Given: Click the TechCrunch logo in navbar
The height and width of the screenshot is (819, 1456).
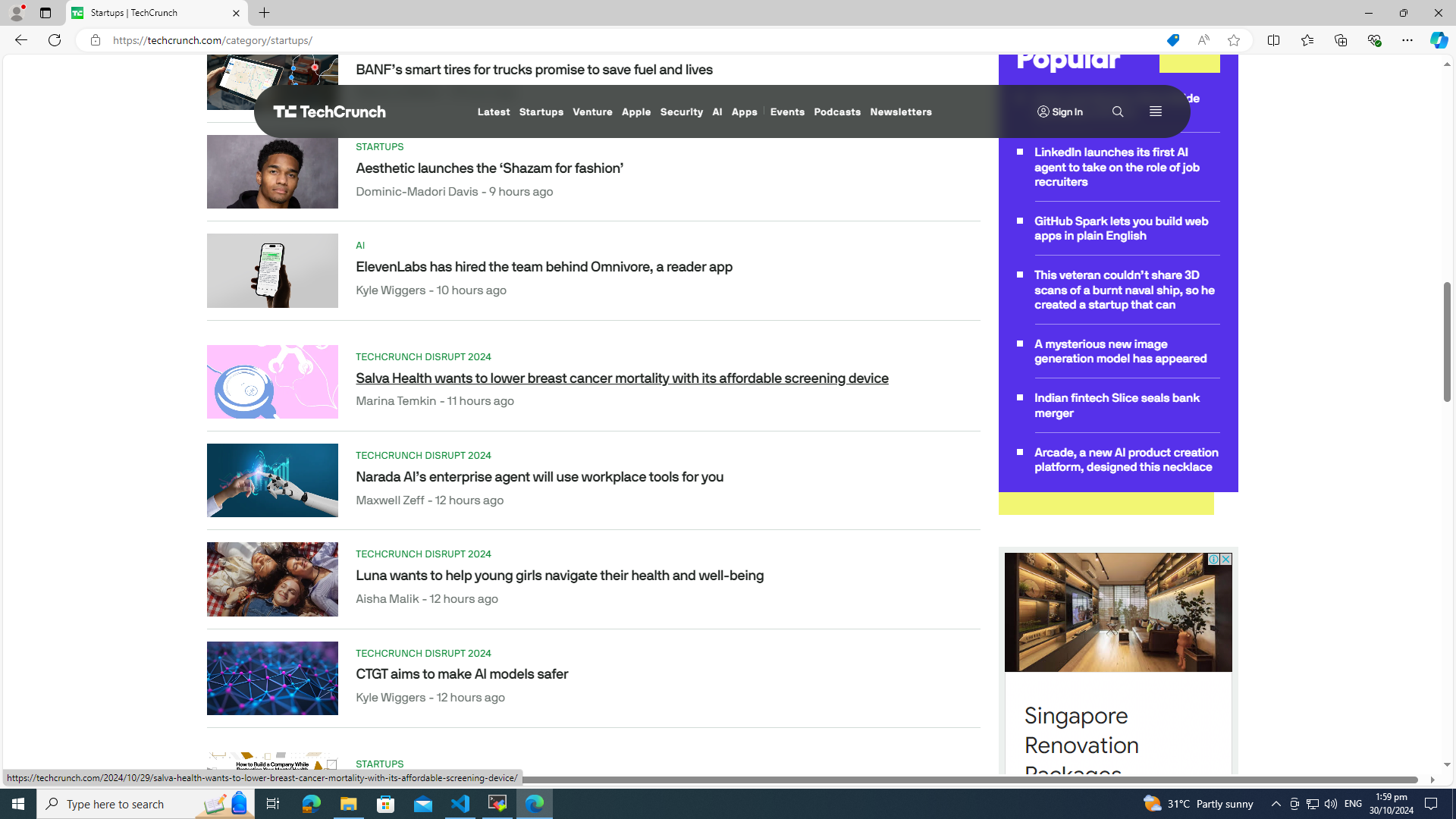Looking at the screenshot, I should click(329, 111).
